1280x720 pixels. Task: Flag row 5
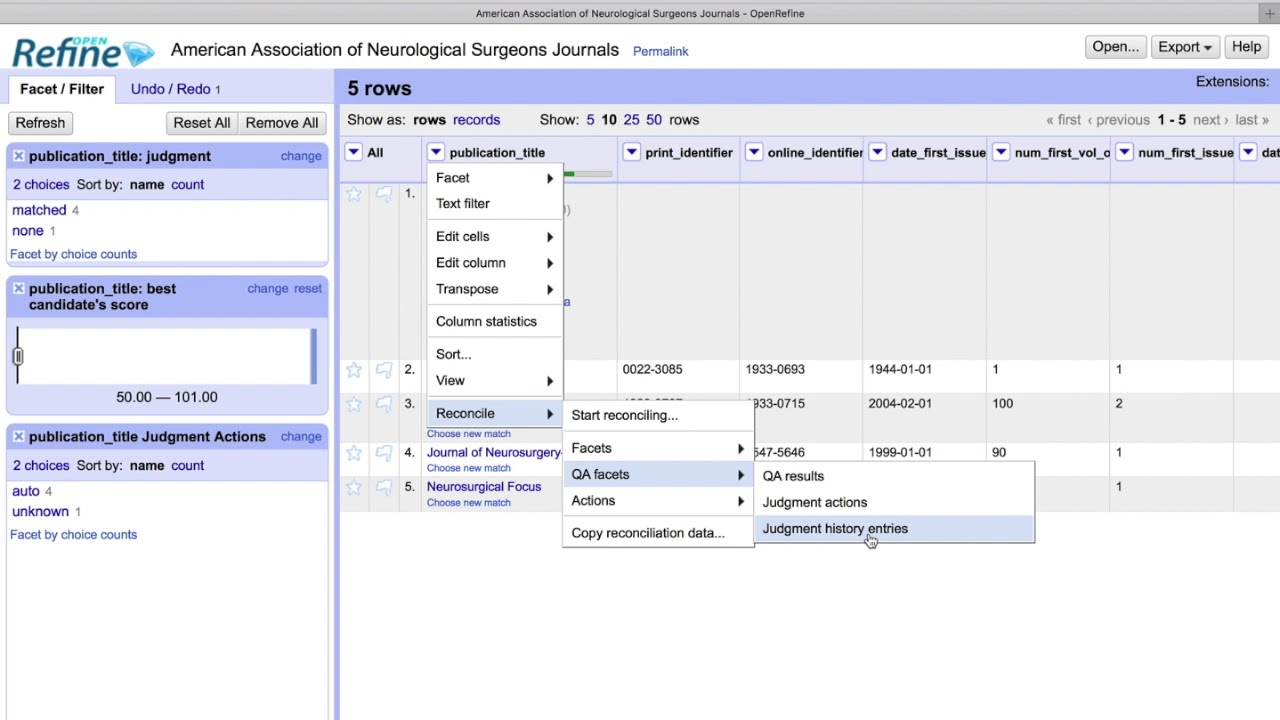[x=383, y=487]
